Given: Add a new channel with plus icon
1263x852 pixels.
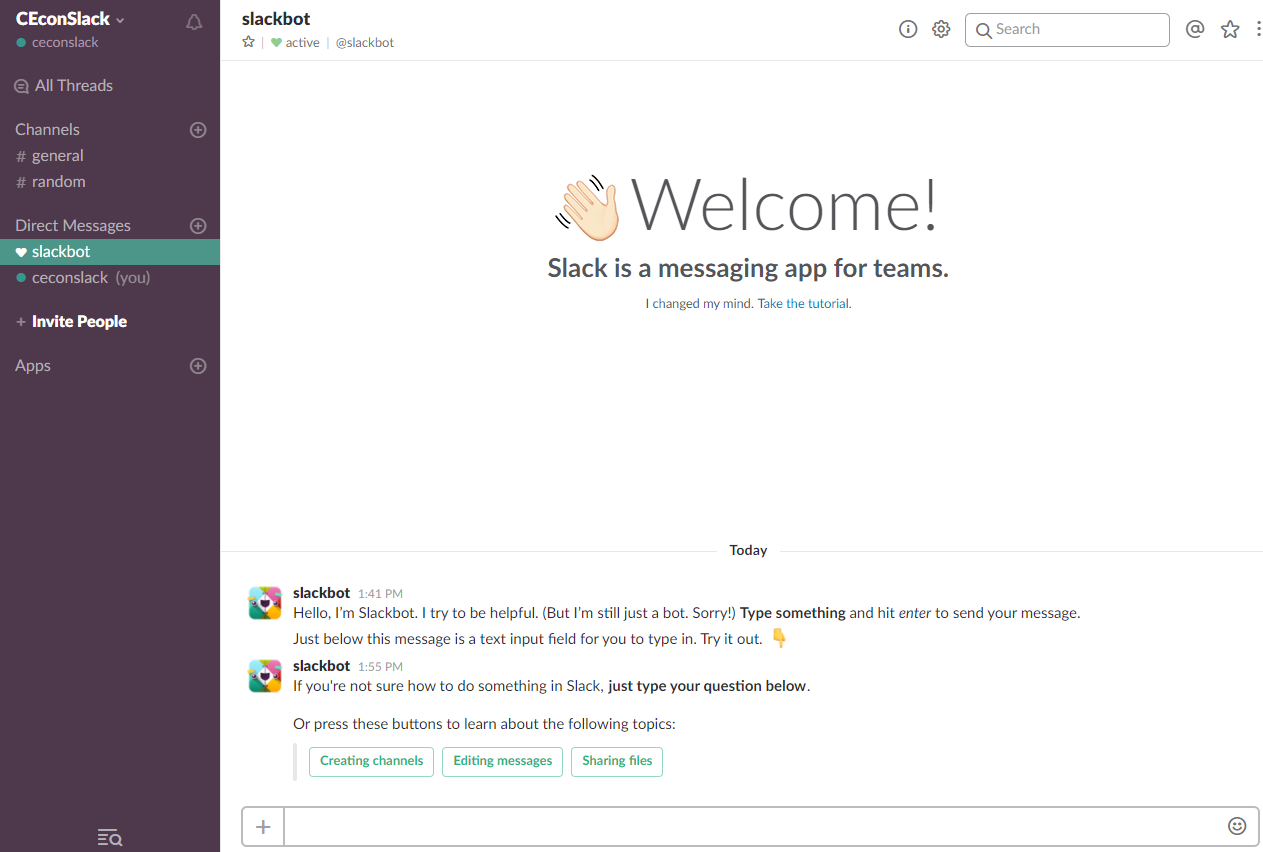Looking at the screenshot, I should [198, 130].
